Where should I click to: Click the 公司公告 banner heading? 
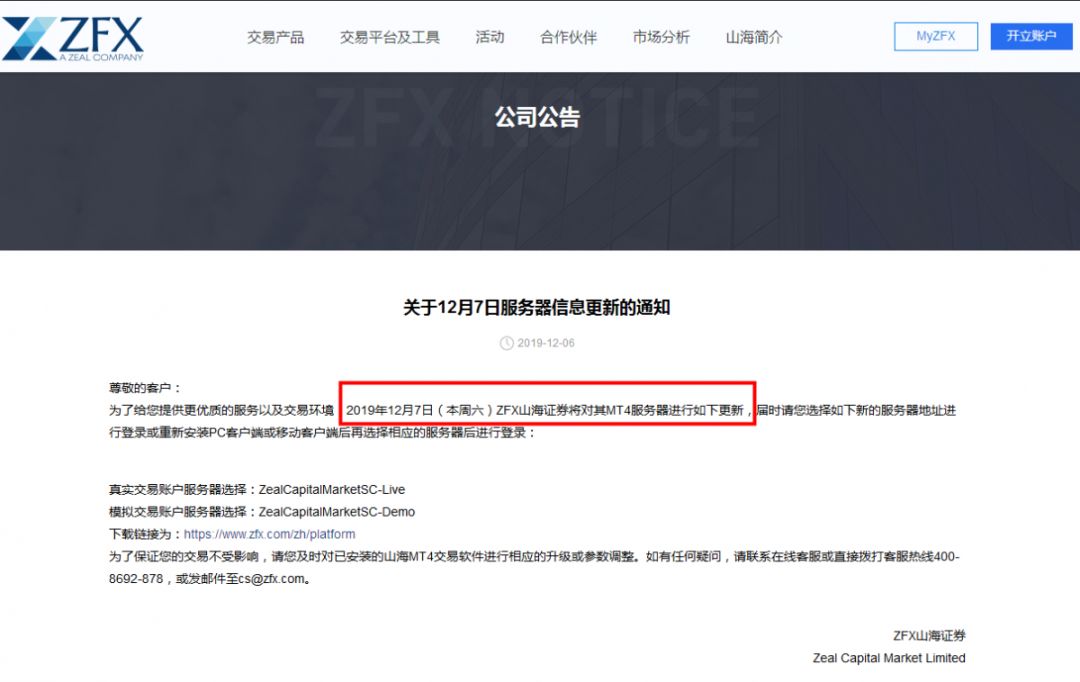537,117
